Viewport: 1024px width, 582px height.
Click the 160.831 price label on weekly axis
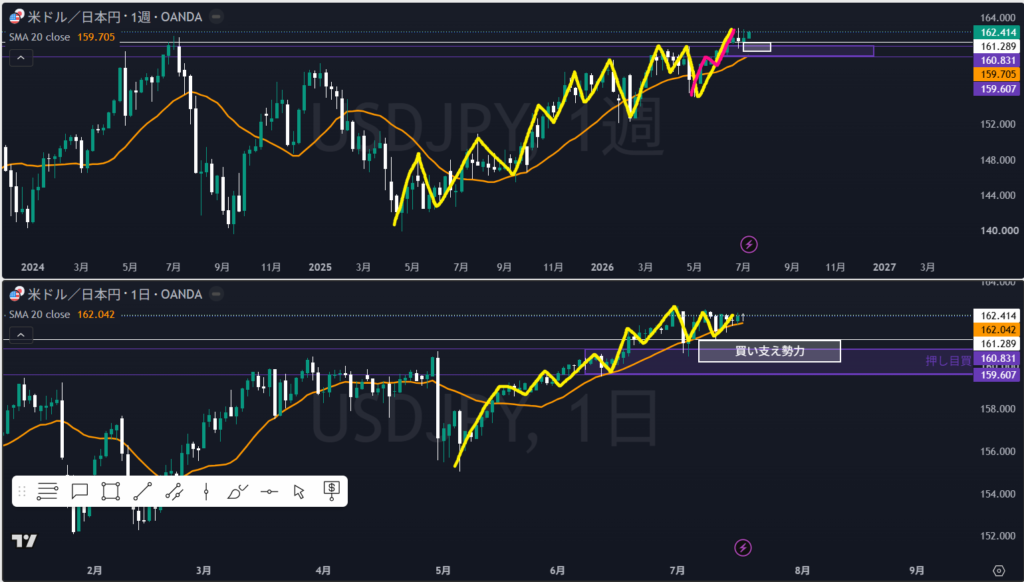click(997, 60)
